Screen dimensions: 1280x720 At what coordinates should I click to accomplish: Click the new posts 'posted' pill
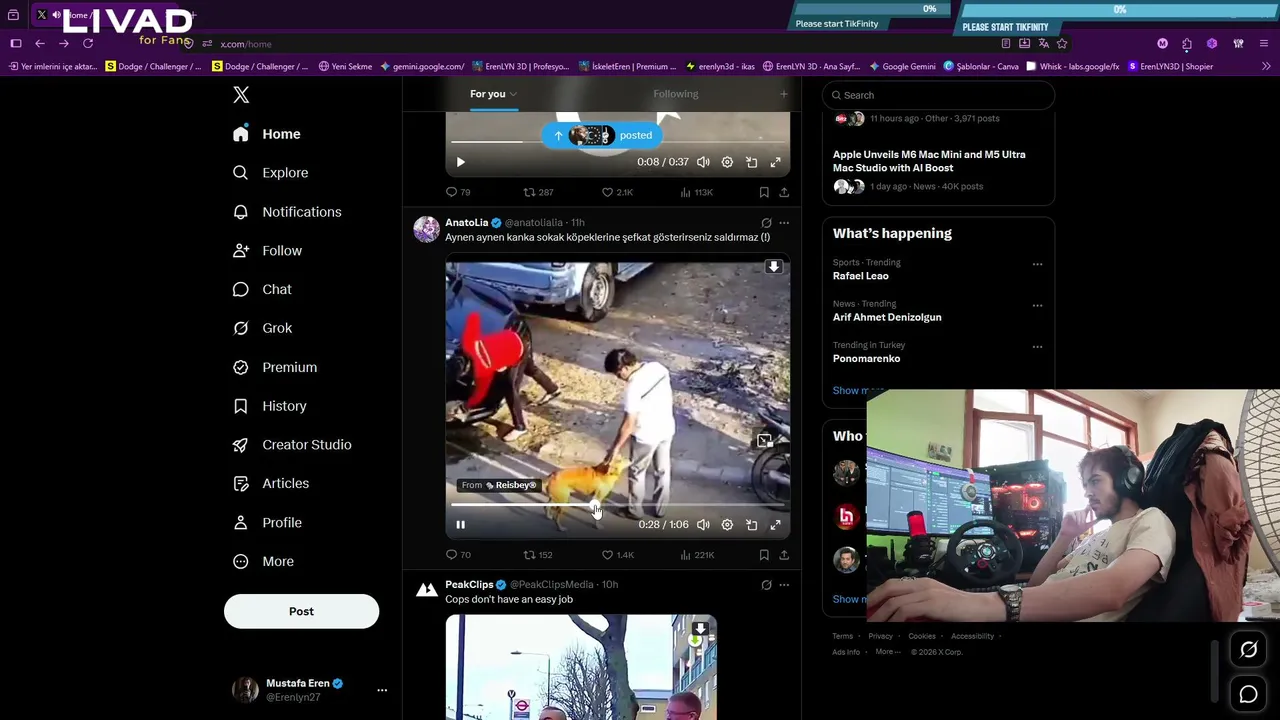click(602, 136)
